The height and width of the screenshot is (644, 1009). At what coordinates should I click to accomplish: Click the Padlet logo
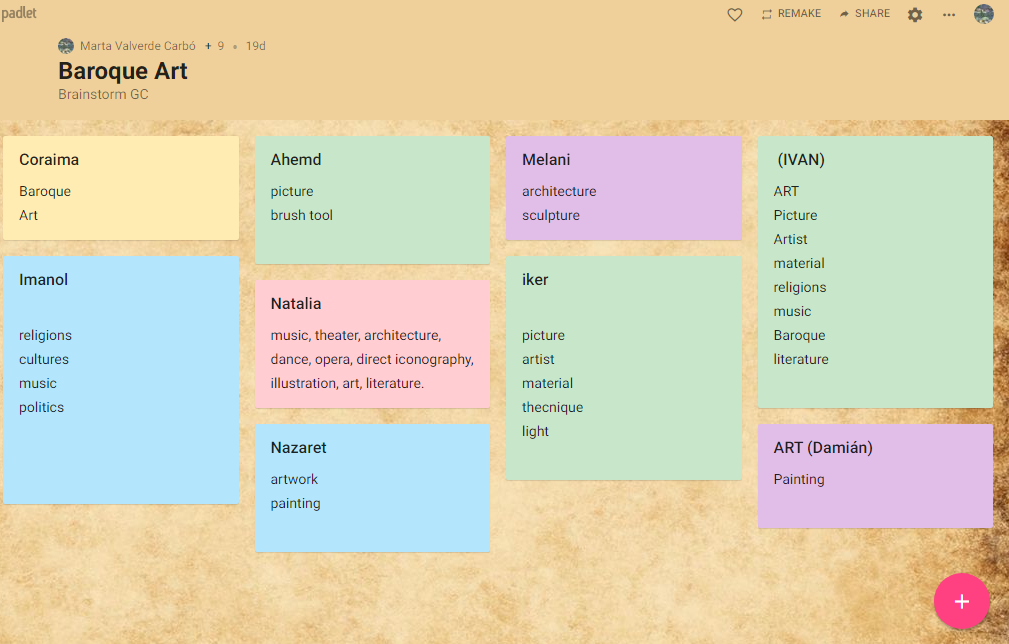coord(19,13)
